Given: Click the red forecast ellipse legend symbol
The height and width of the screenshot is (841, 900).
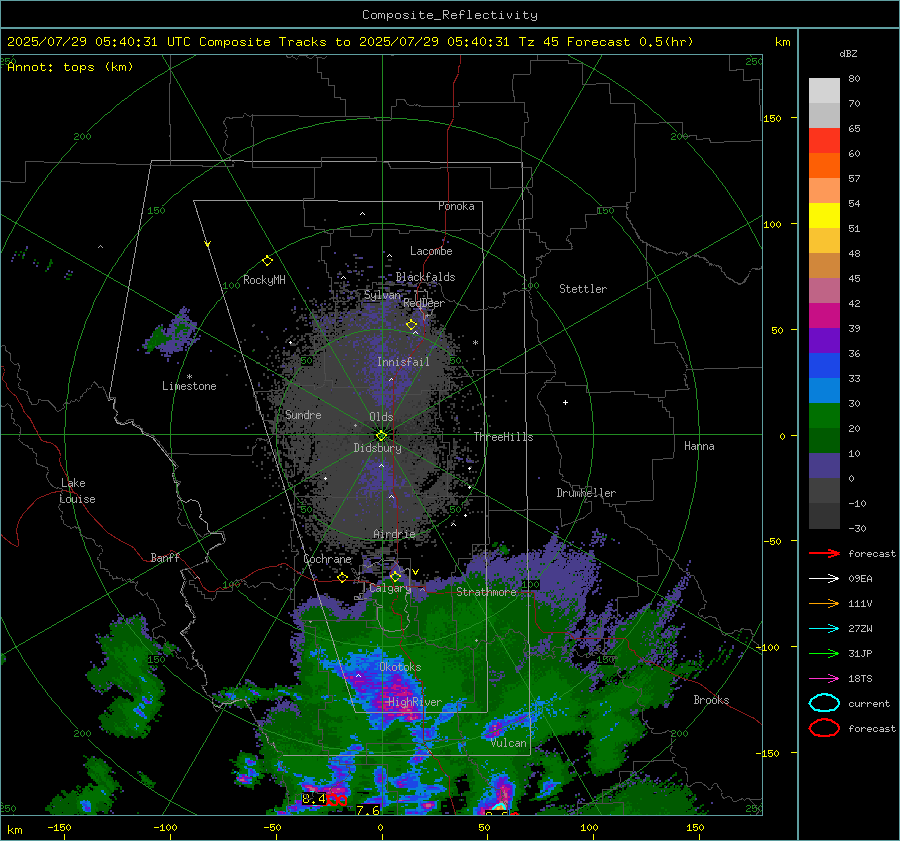Looking at the screenshot, I should coord(824,728).
